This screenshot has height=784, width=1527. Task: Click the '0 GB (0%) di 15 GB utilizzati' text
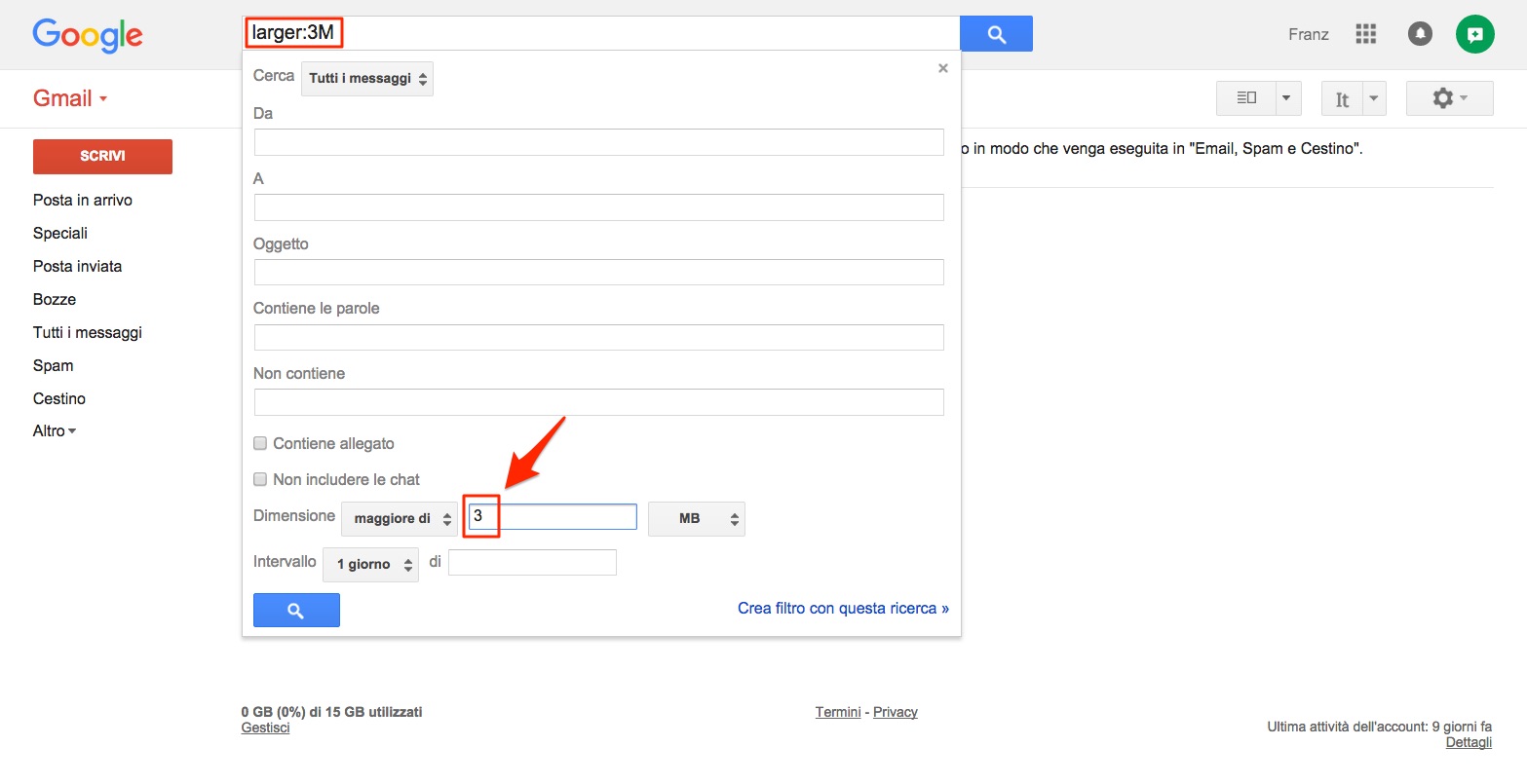332,712
